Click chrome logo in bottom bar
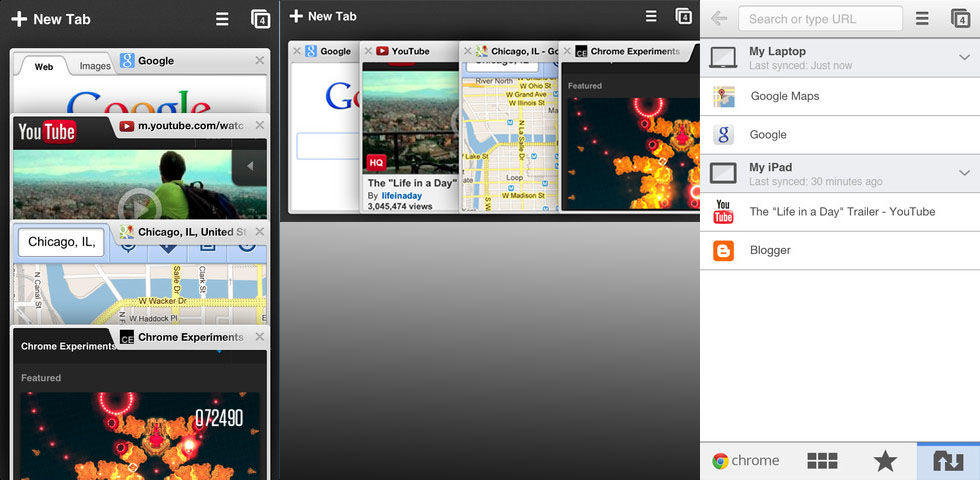Viewport: 980px width, 480px height. tap(746, 461)
